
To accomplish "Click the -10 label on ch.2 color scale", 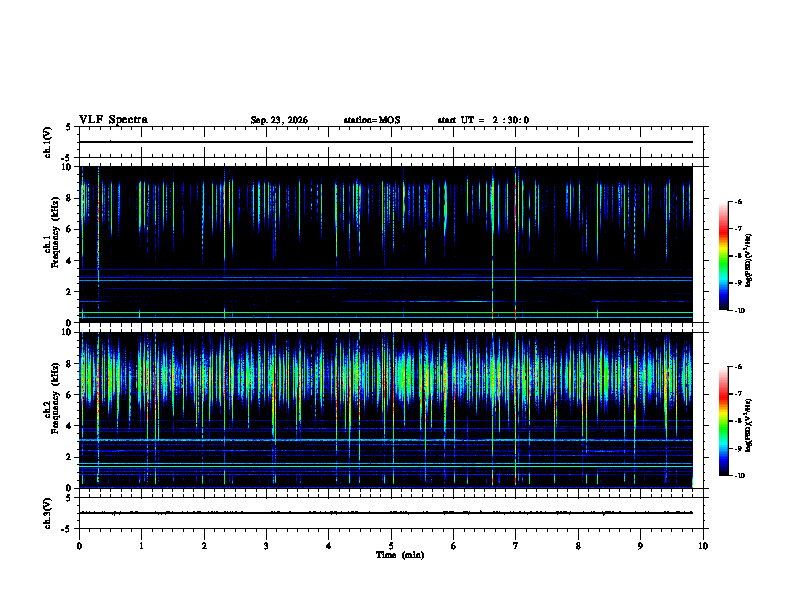I will click(739, 476).
